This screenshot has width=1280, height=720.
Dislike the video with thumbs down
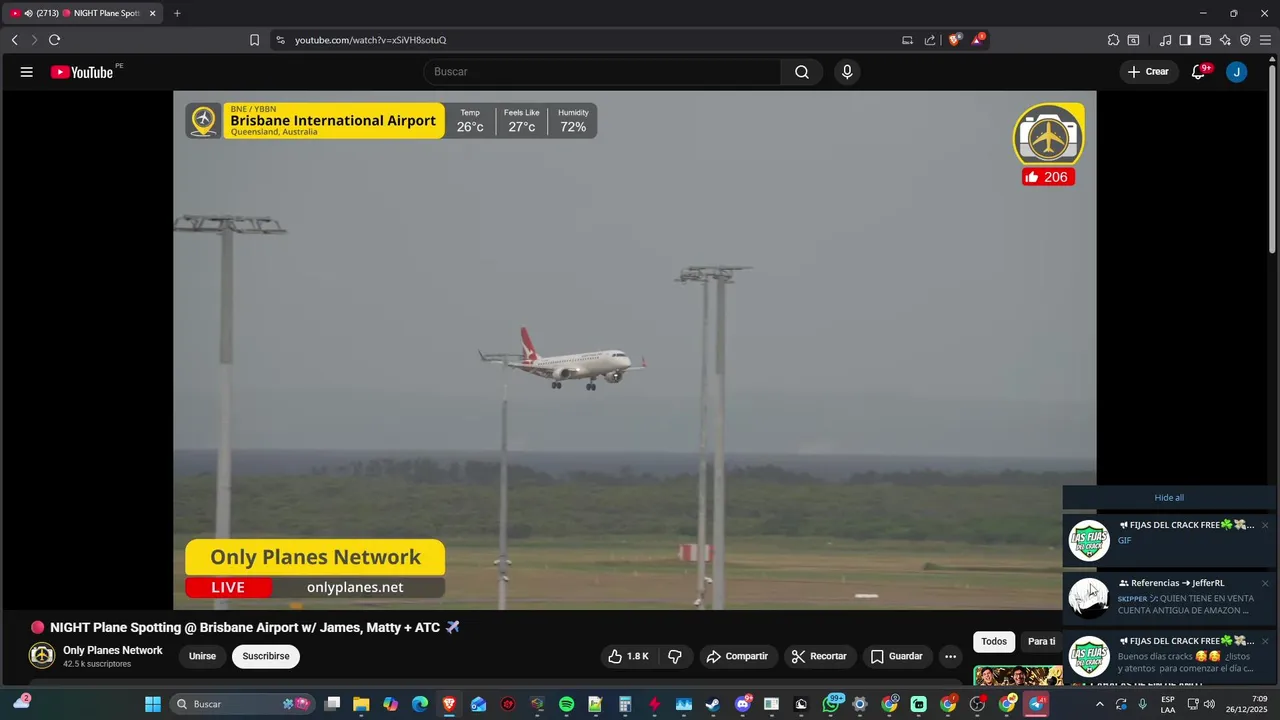pos(675,656)
